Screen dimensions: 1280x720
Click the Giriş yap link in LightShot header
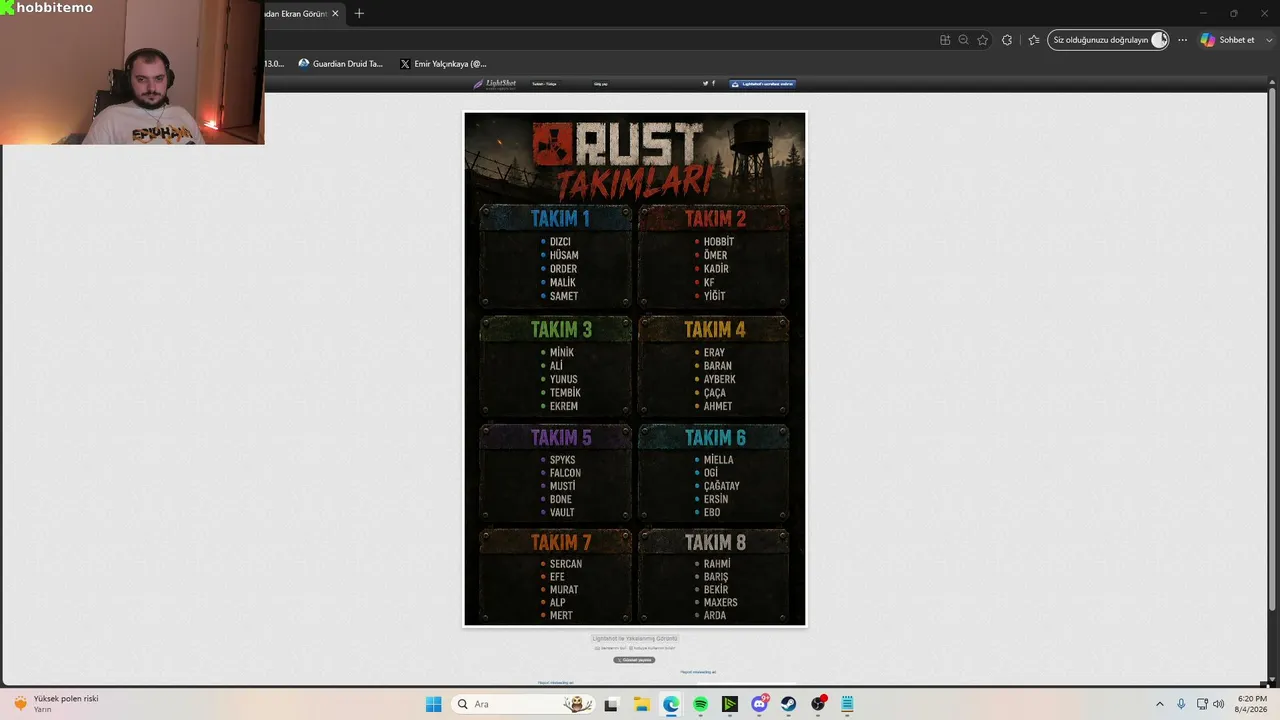pos(600,84)
